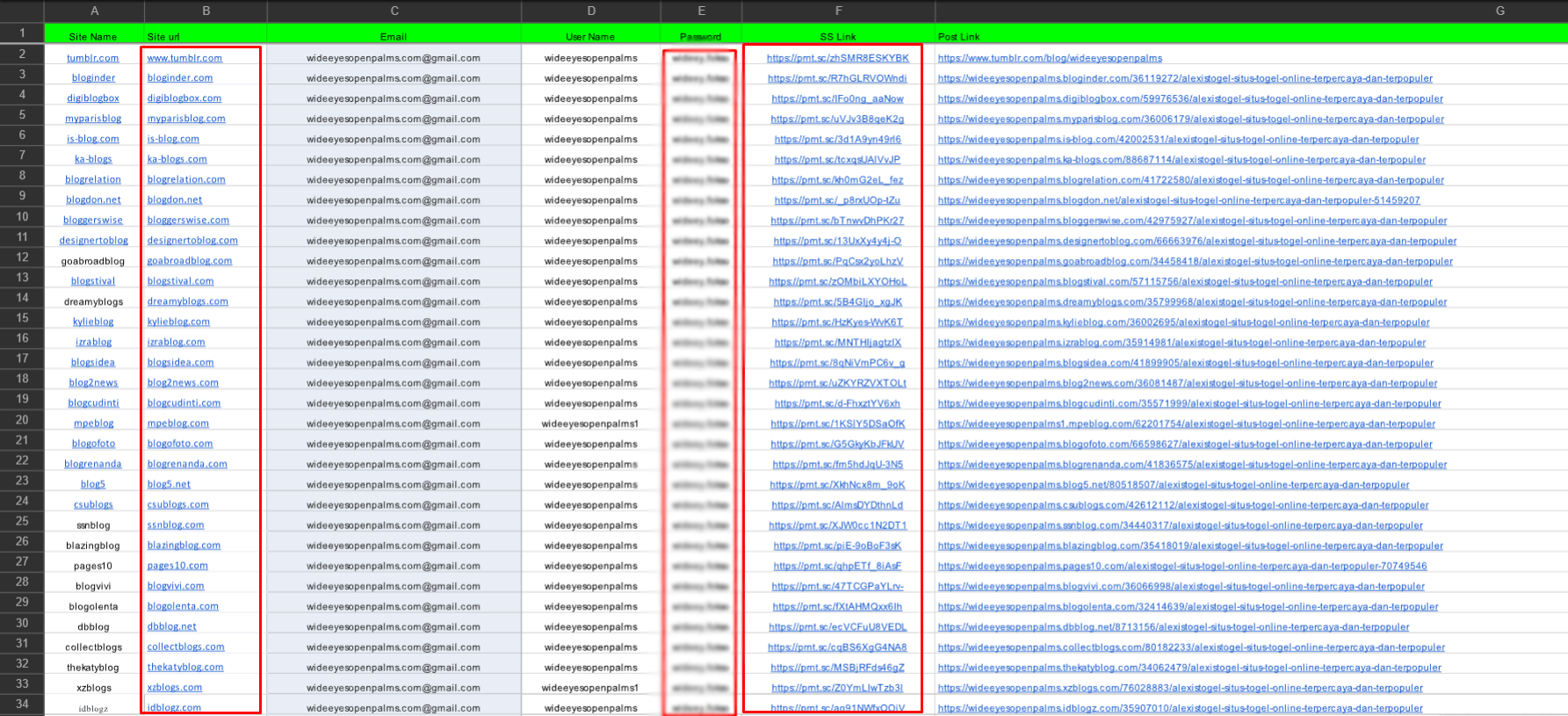Viewport: 1568px width, 716px height.
Task: Open the dbblog.net site url link
Action: (x=172, y=626)
